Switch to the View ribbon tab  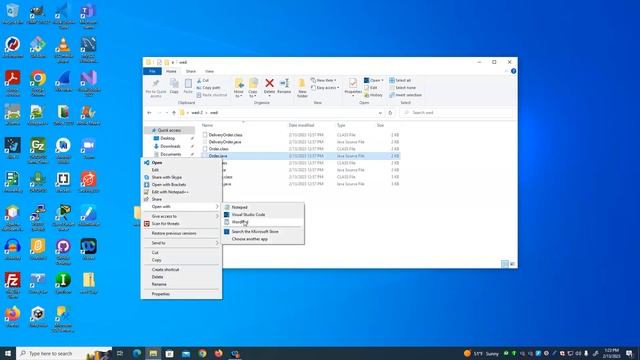pos(209,71)
